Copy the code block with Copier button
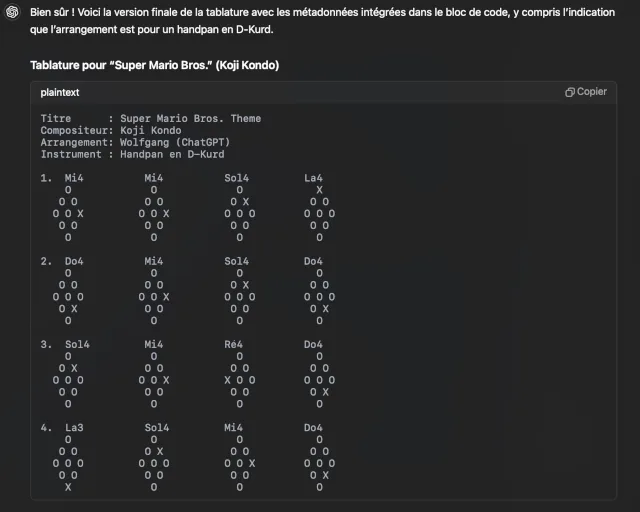 coord(586,92)
